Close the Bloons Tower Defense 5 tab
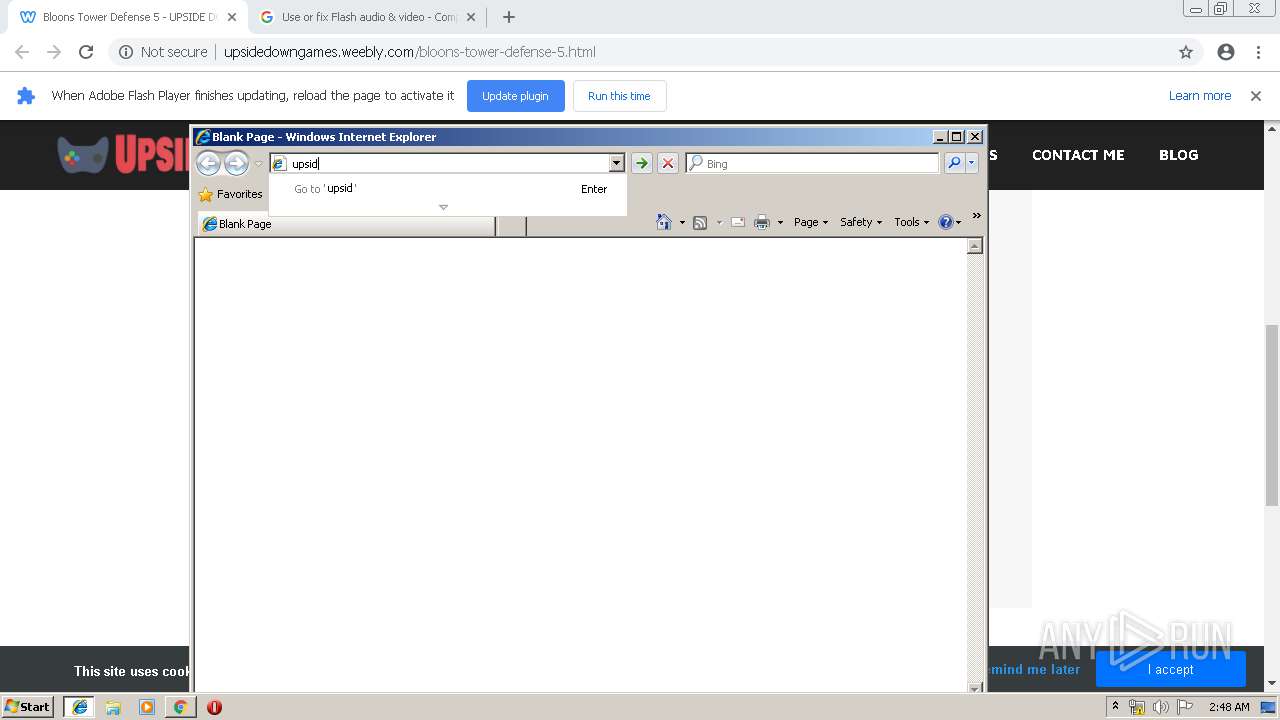 point(232,17)
